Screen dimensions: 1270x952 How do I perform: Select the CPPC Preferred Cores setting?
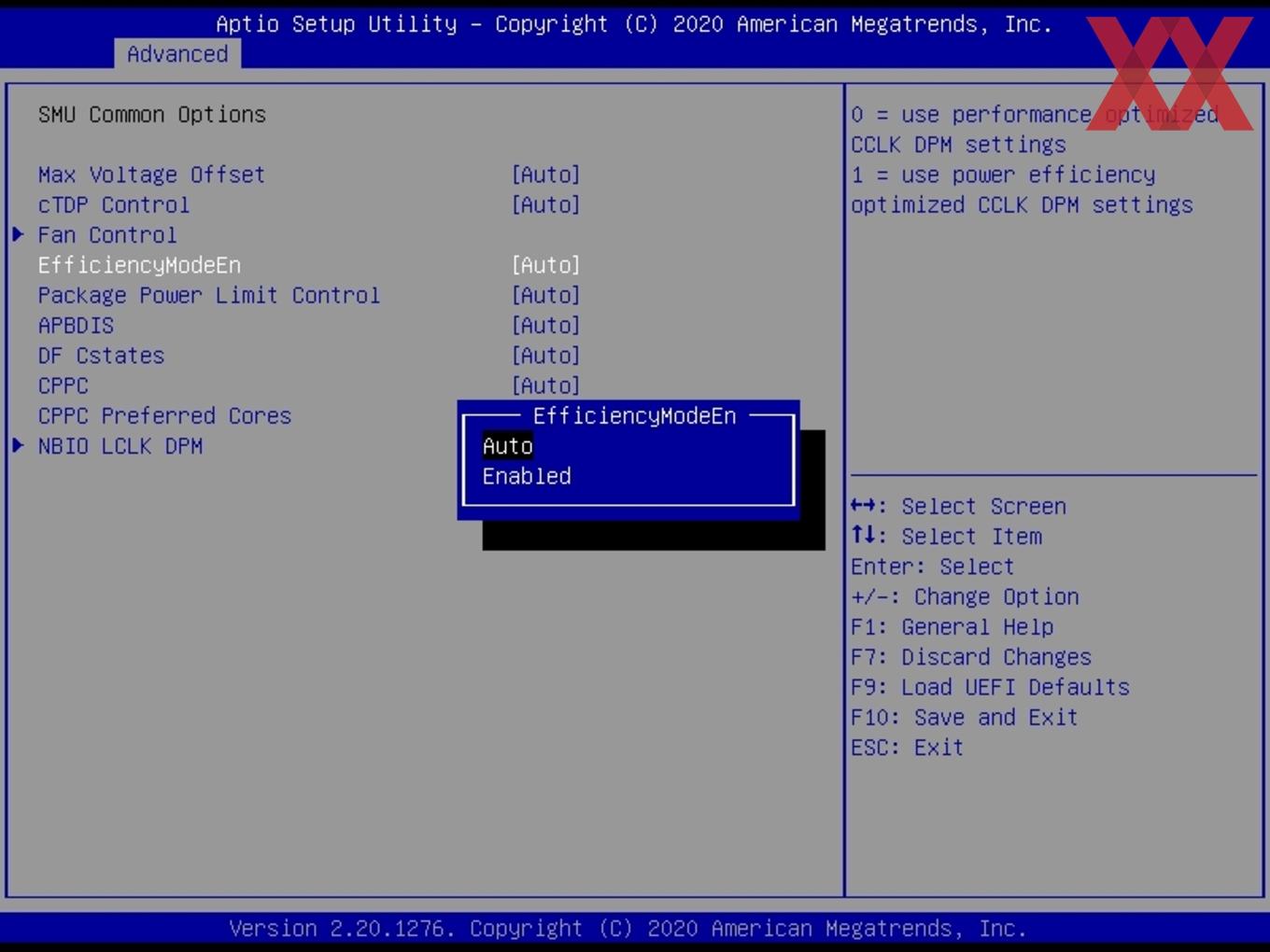click(164, 415)
